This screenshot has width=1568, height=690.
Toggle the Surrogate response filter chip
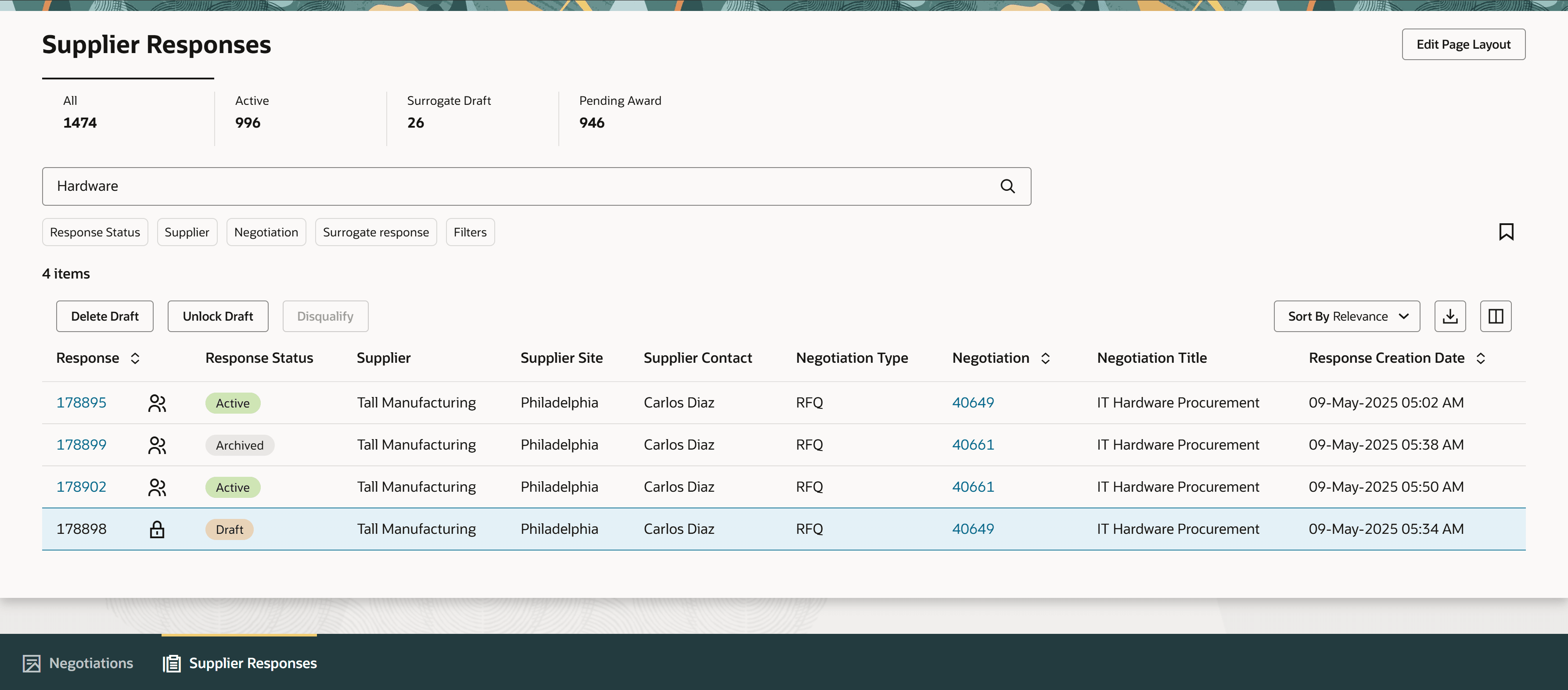376,232
